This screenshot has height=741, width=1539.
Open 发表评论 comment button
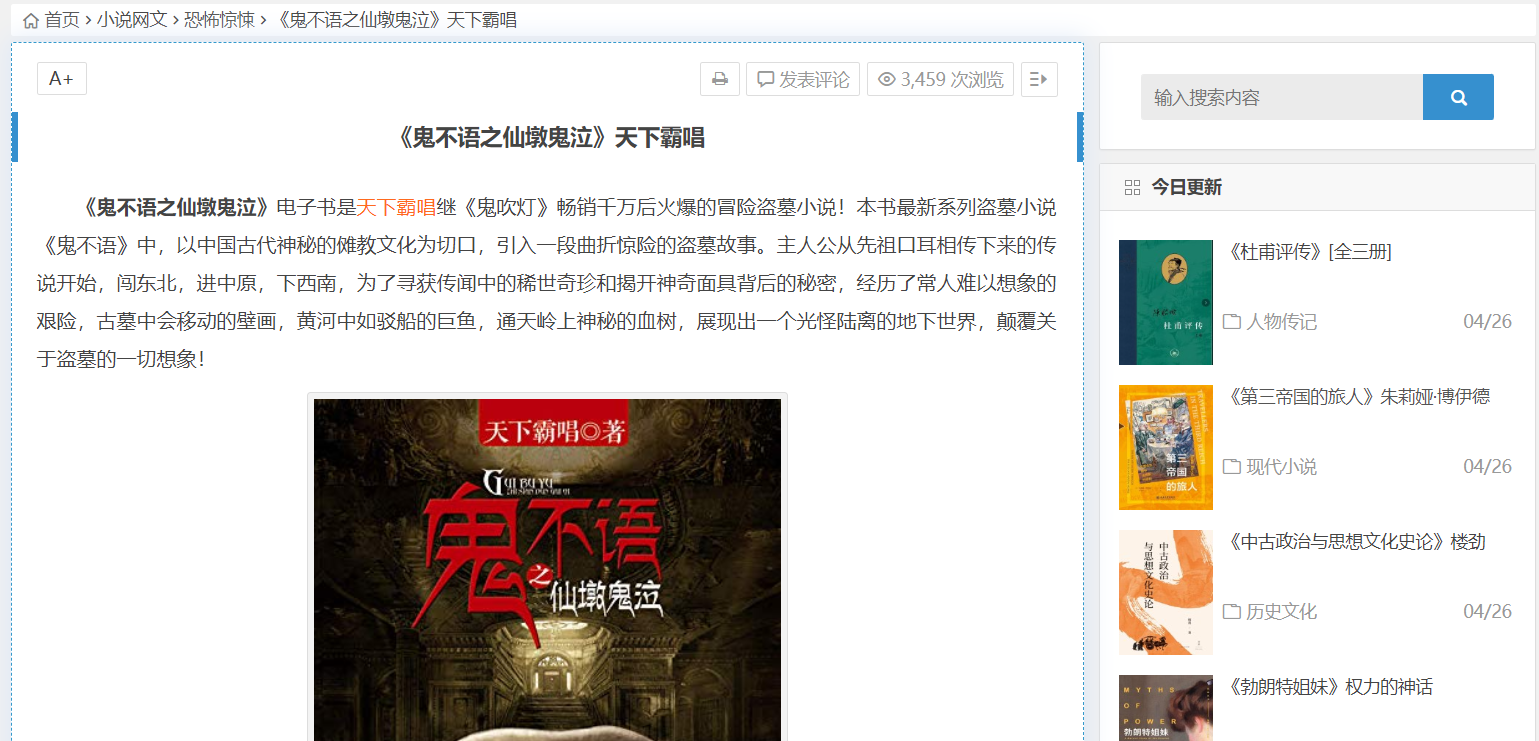click(803, 79)
